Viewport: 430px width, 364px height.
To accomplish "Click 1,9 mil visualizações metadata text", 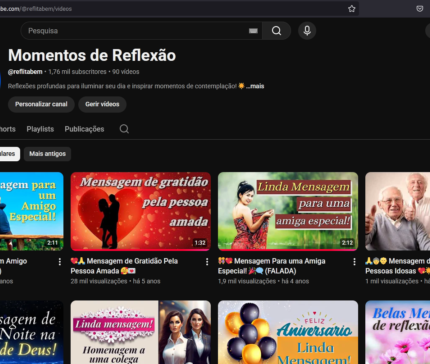I will point(247,281).
